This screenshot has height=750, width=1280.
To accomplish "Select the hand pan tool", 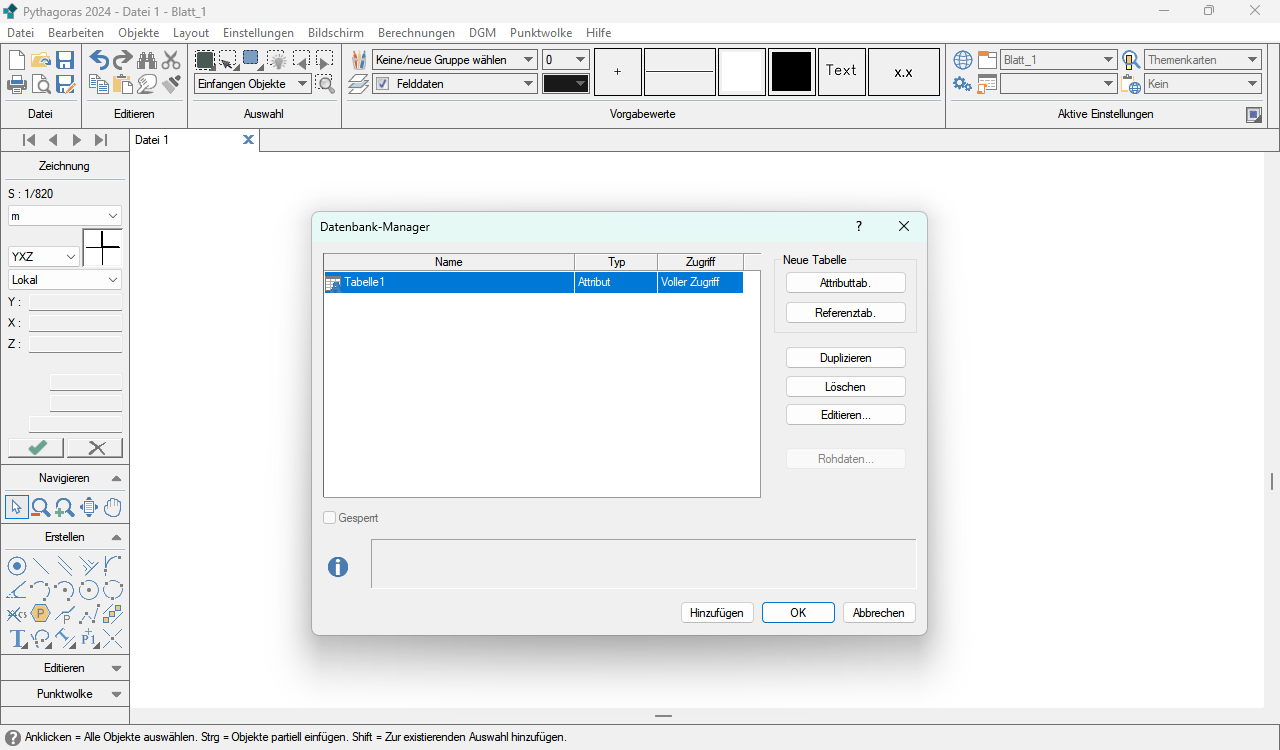I will pyautogui.click(x=113, y=507).
